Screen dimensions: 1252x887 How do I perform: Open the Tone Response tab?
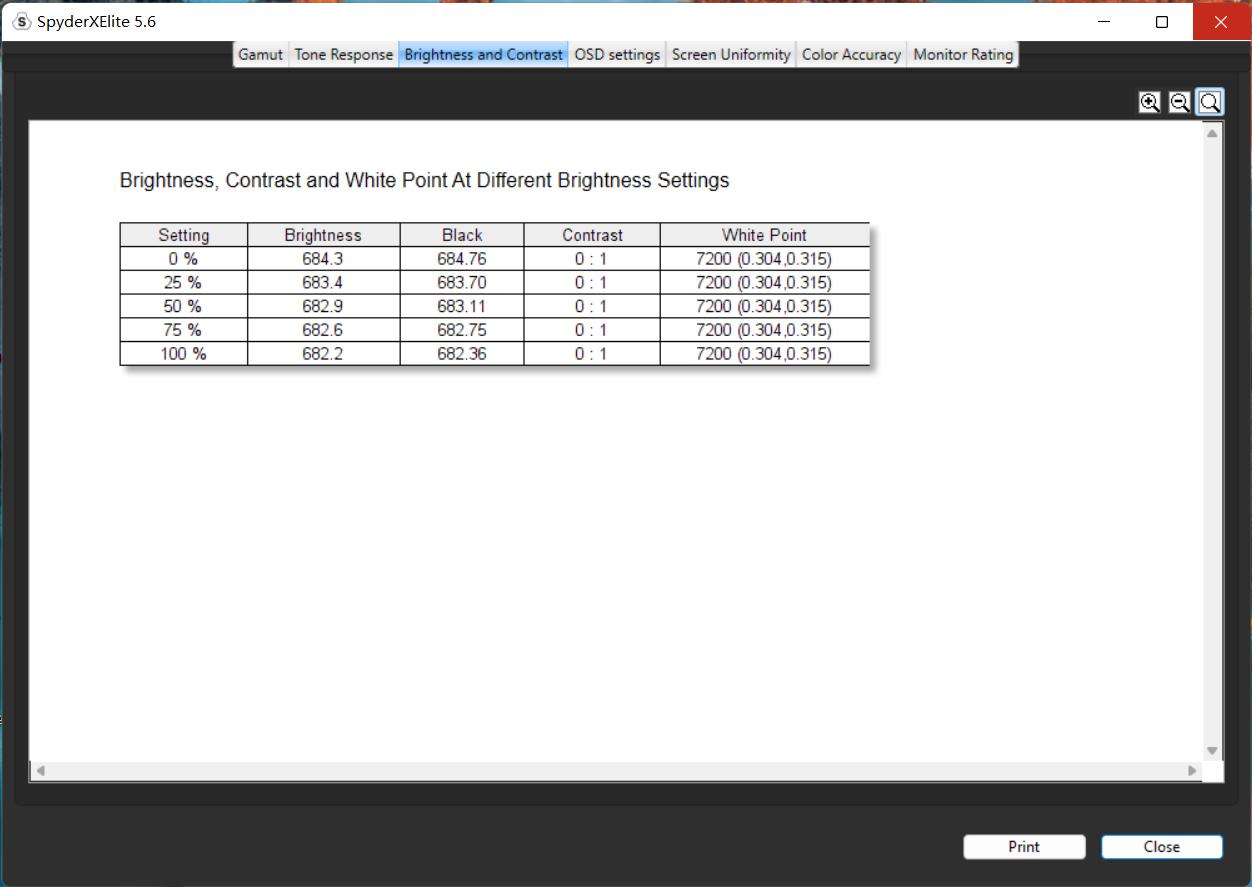(343, 54)
